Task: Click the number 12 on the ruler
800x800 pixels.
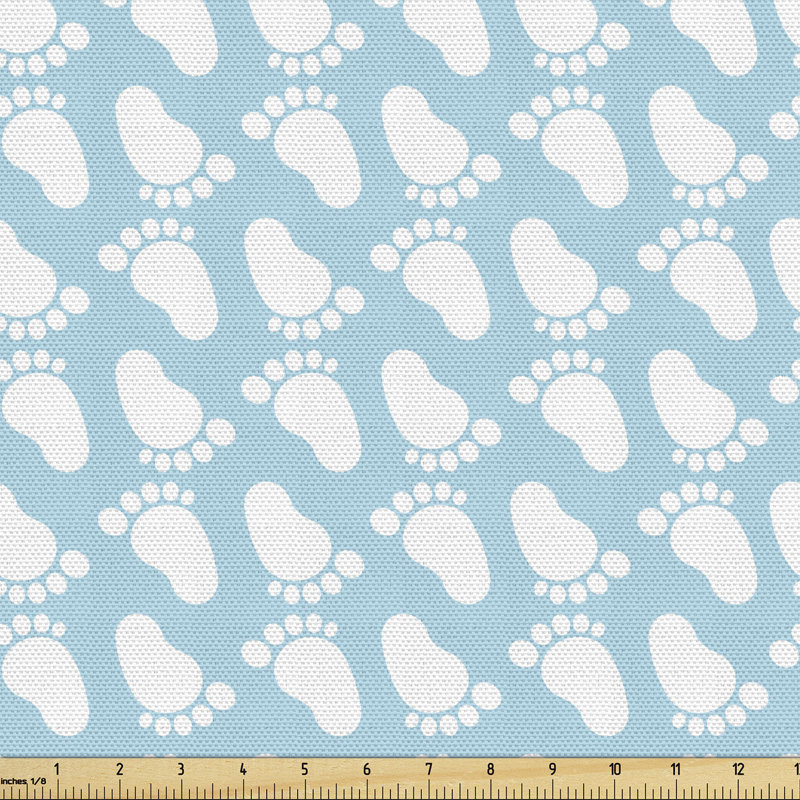Action: pos(738,769)
